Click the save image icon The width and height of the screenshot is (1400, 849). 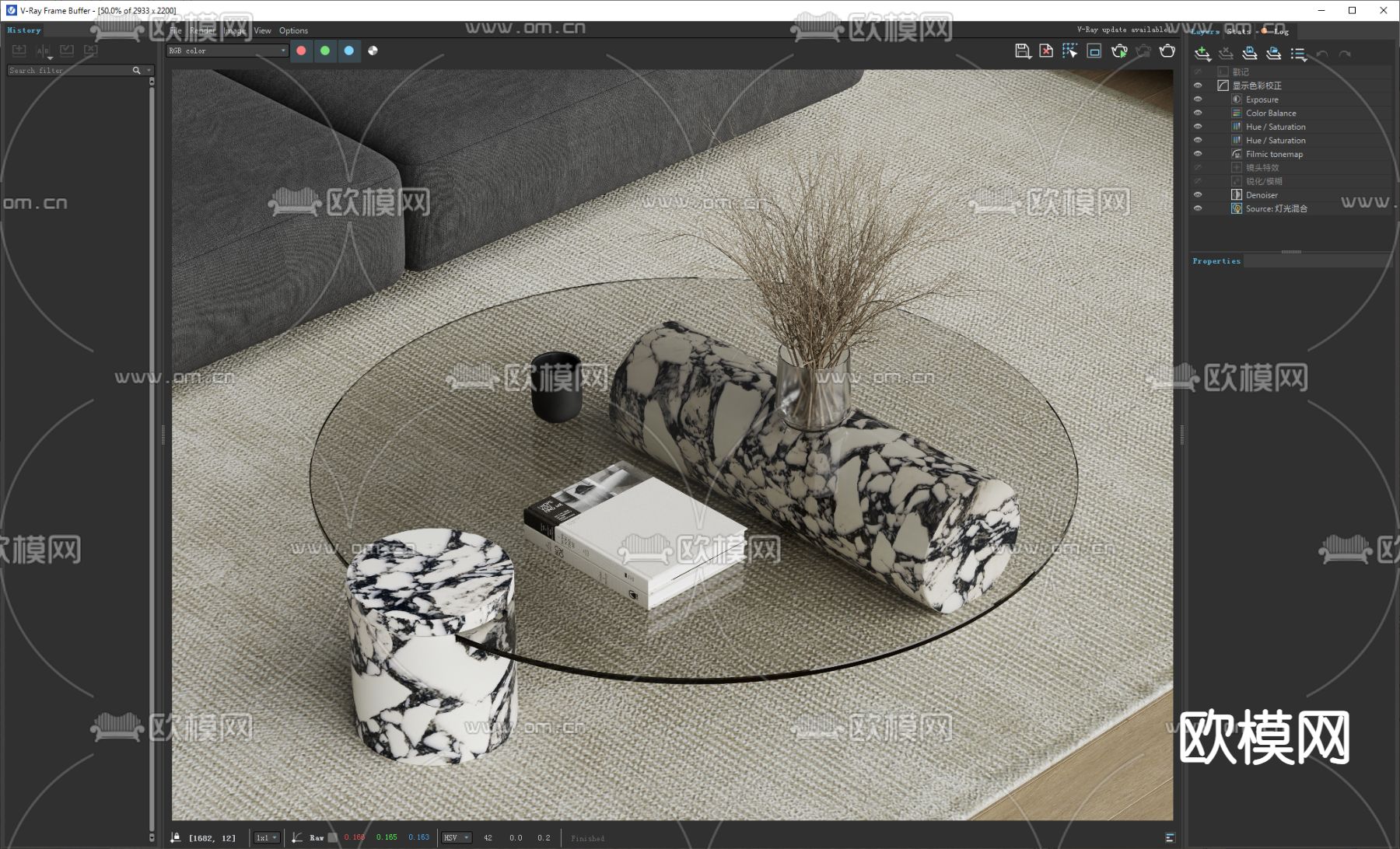tap(1023, 51)
